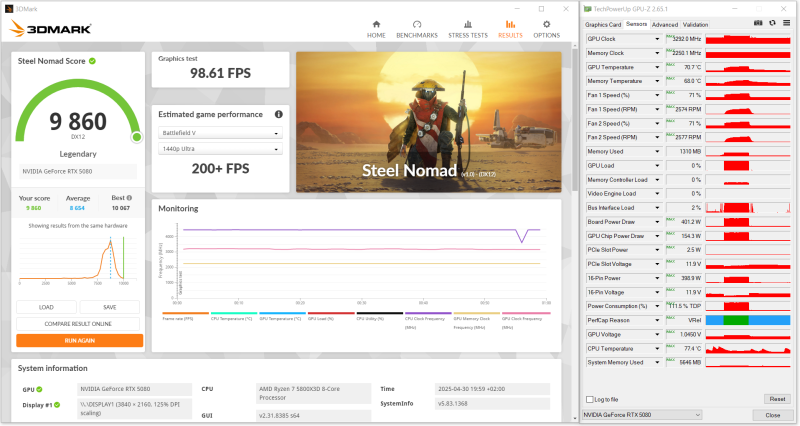Click the GPU Clock red sensor graph

click(x=748, y=39)
